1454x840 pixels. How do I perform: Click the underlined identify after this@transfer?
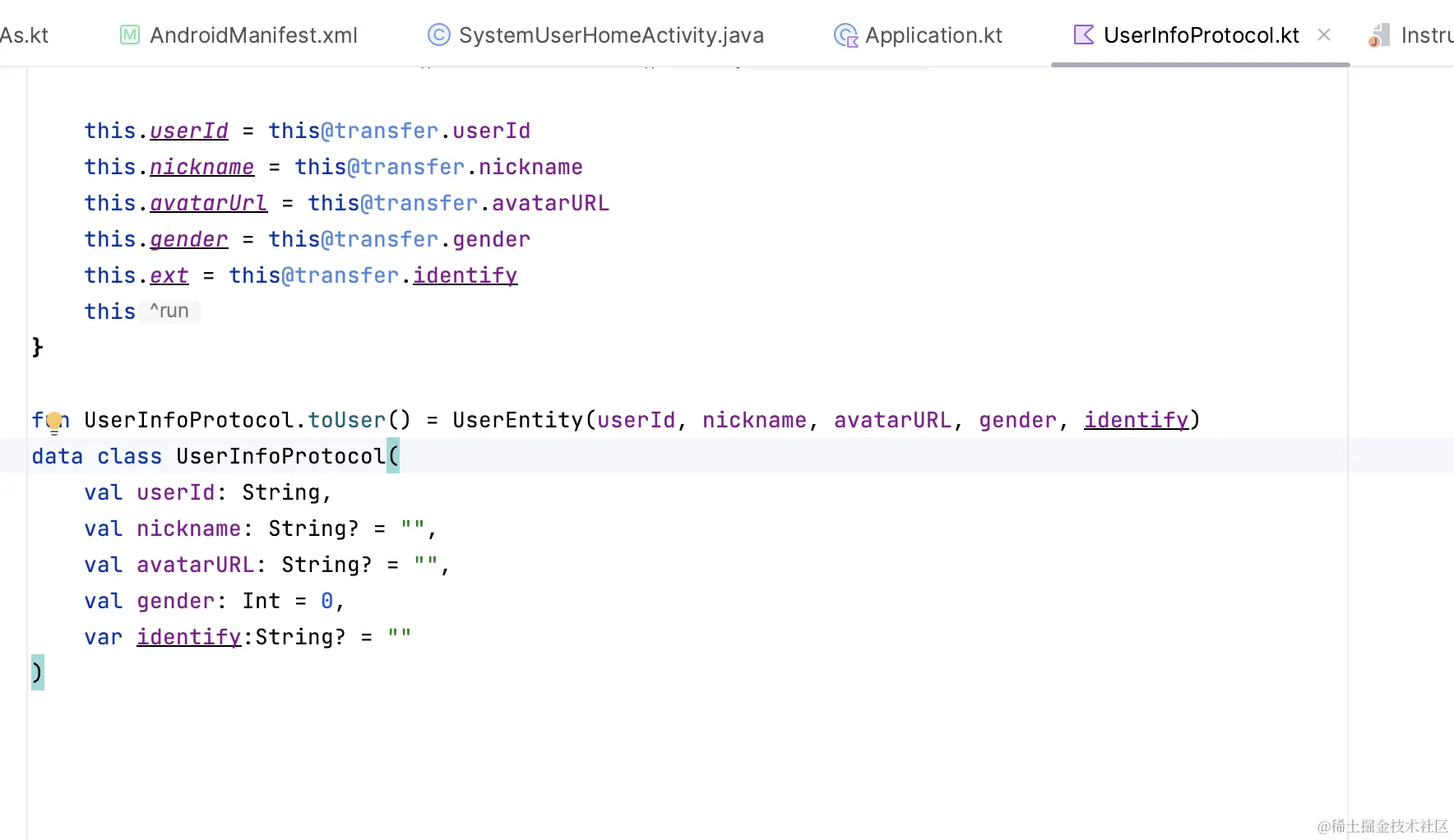point(465,275)
